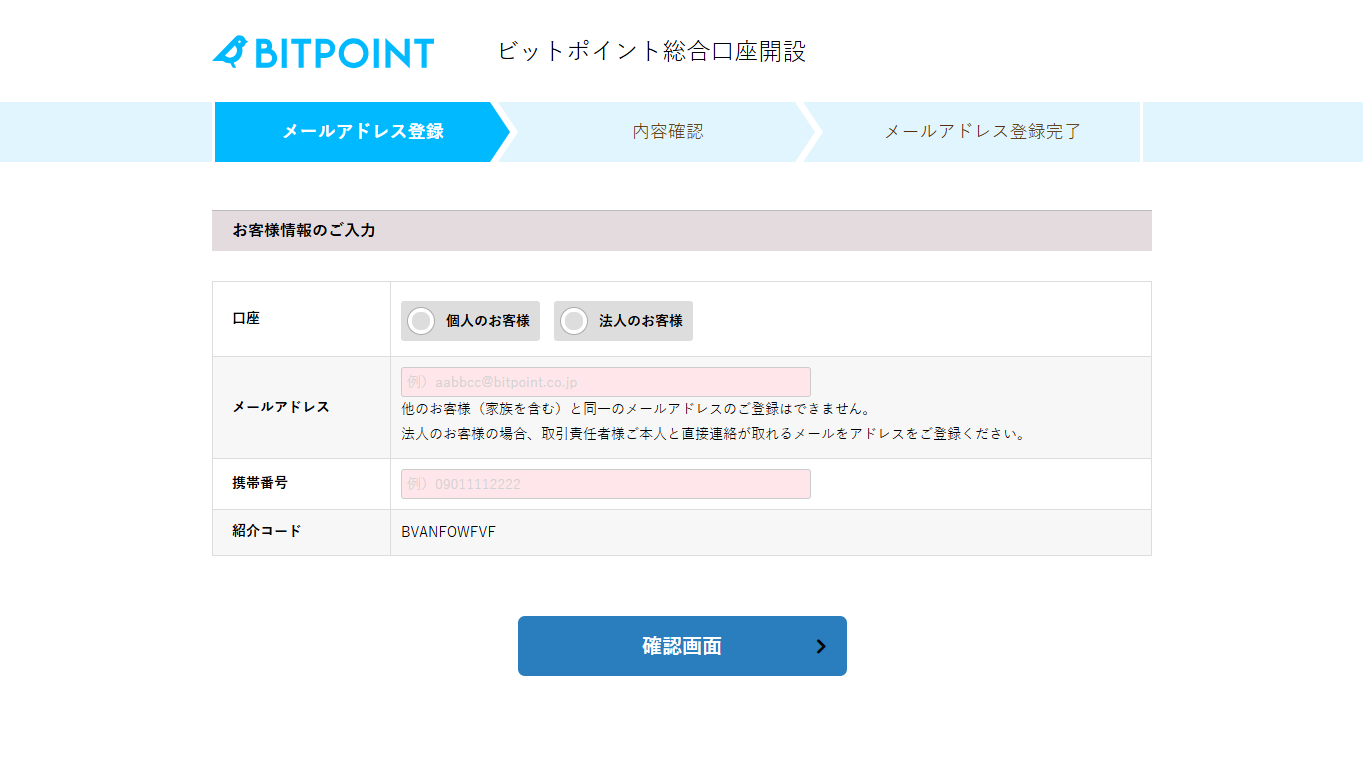Select the 内容確認 step tab
Screen dimensions: 1363x766
pos(667,131)
